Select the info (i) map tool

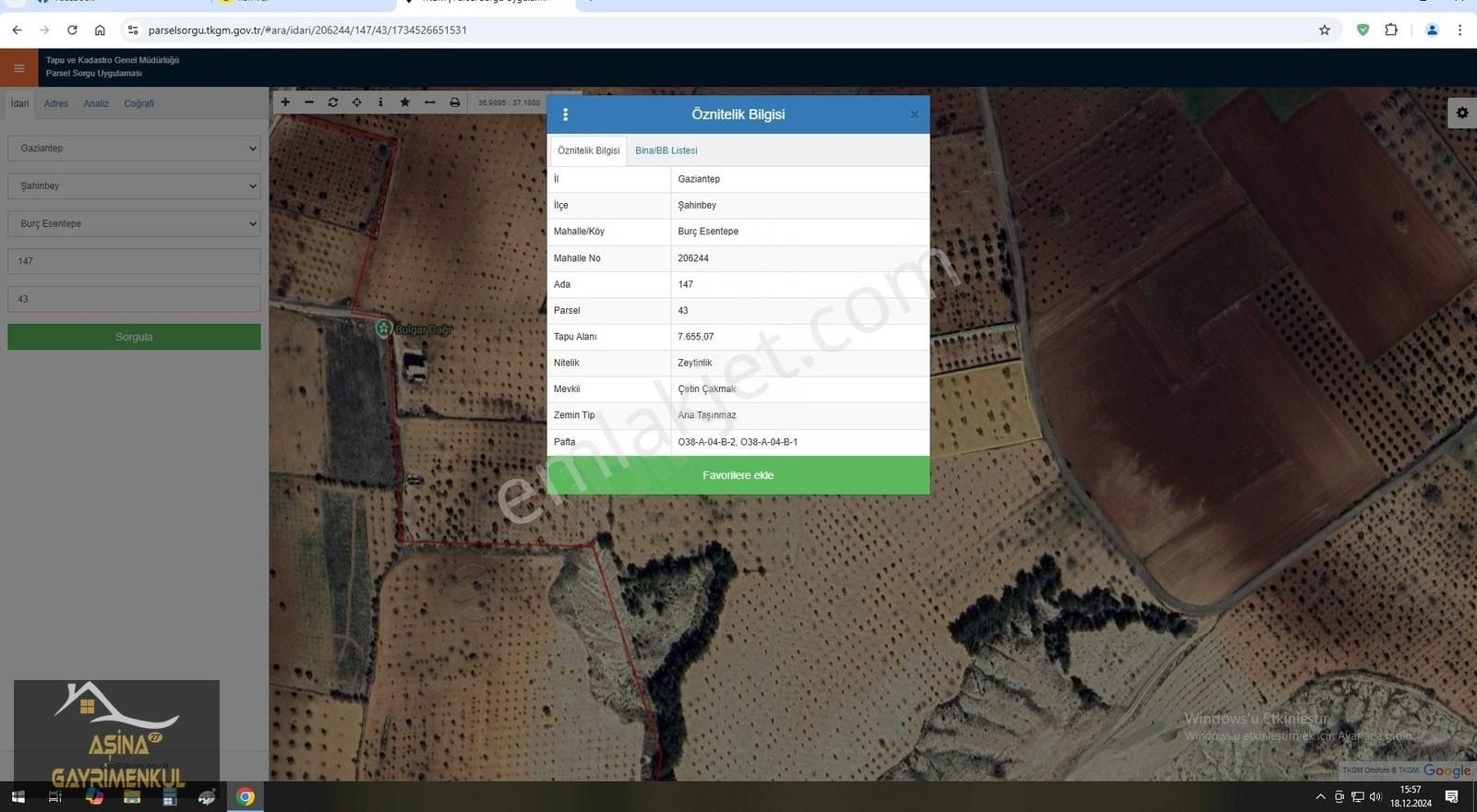380,102
